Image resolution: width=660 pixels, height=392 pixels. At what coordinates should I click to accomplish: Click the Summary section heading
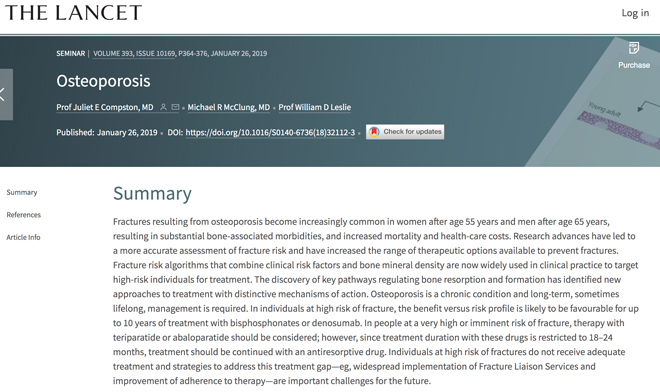[x=152, y=194]
